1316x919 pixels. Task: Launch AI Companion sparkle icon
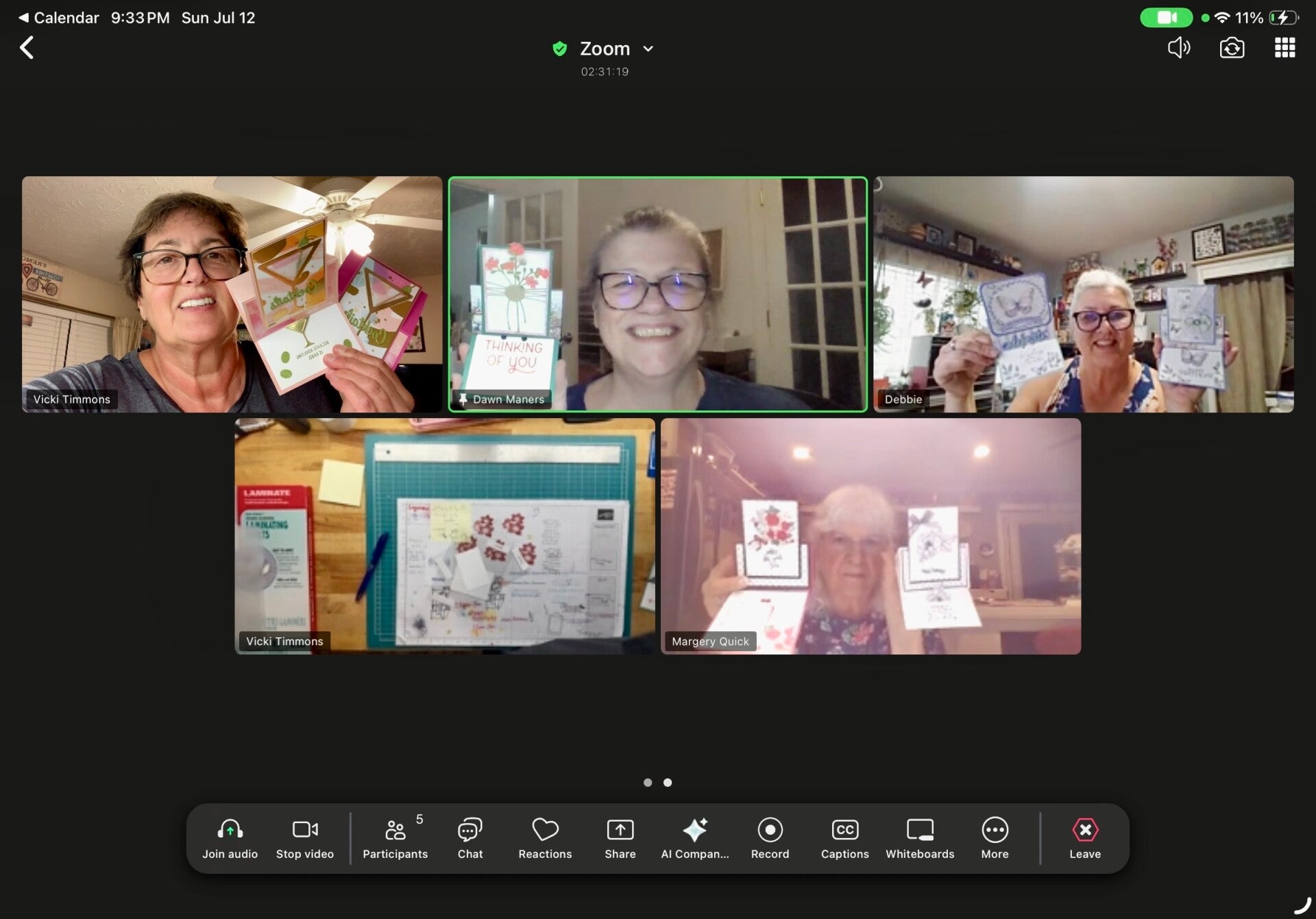[x=695, y=838]
